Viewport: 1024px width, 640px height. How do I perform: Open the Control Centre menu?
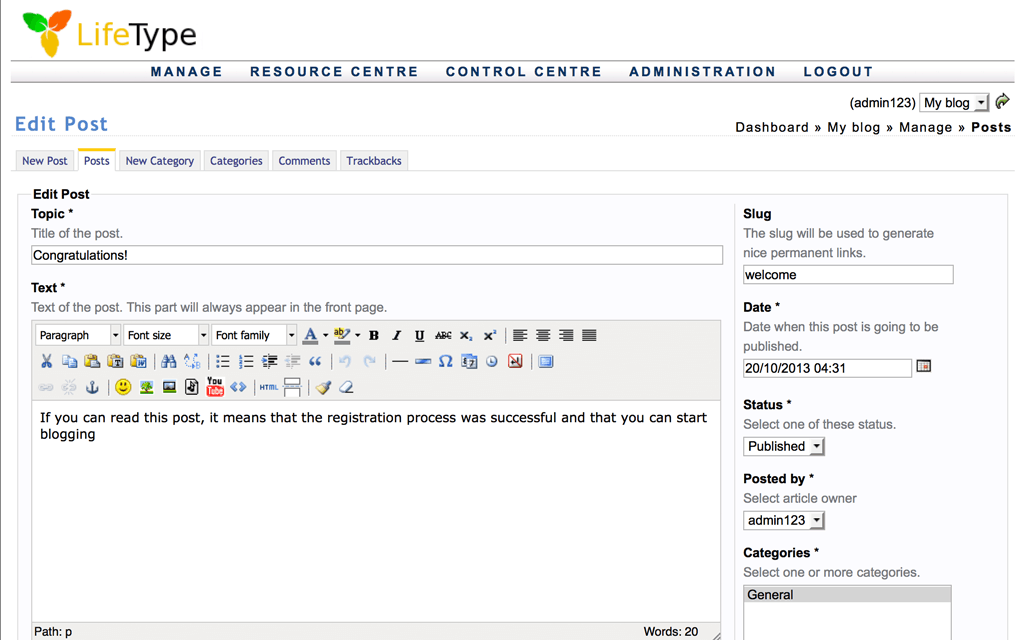524,72
